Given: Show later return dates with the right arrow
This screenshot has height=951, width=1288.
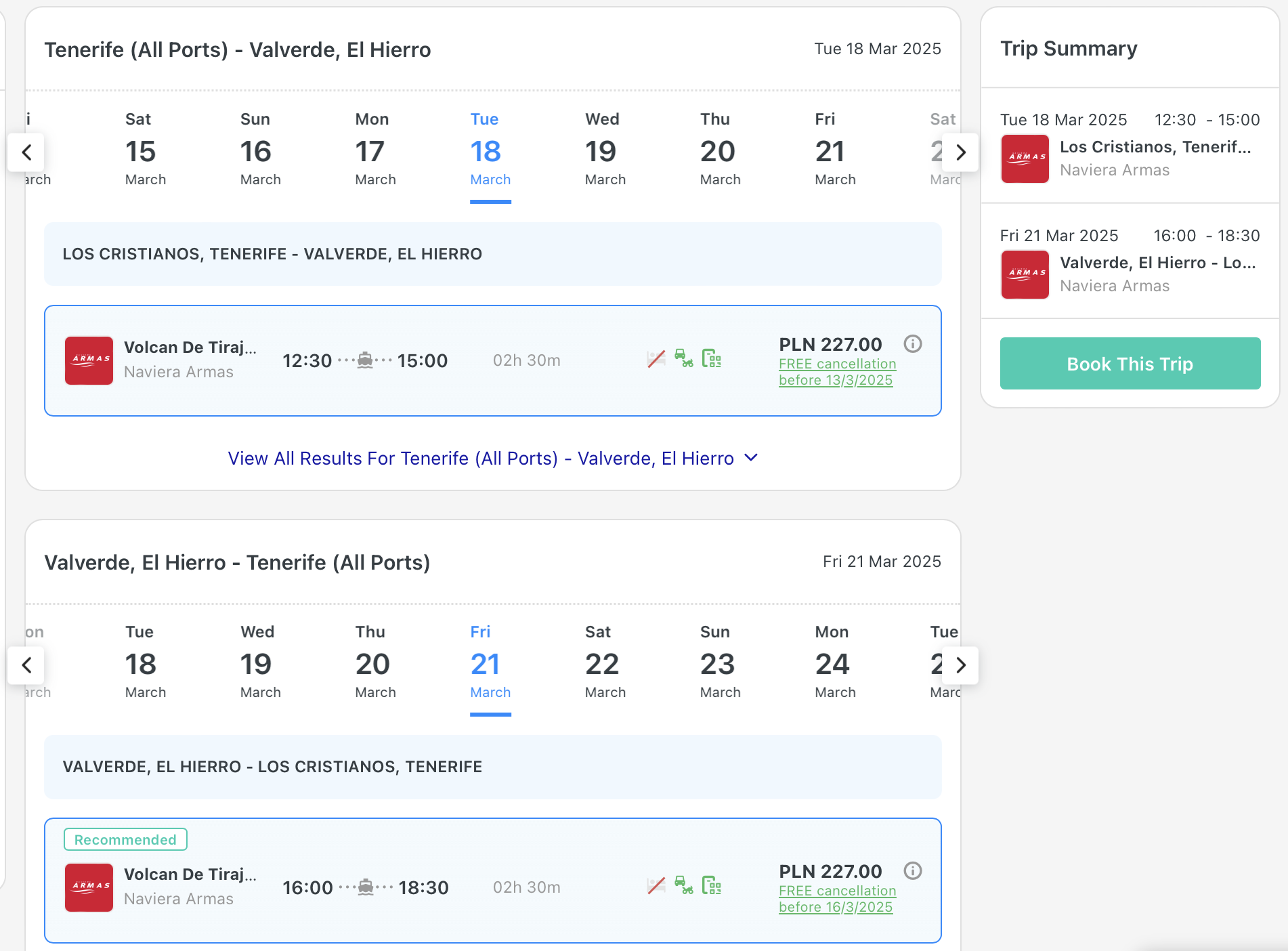Looking at the screenshot, I should point(960,665).
